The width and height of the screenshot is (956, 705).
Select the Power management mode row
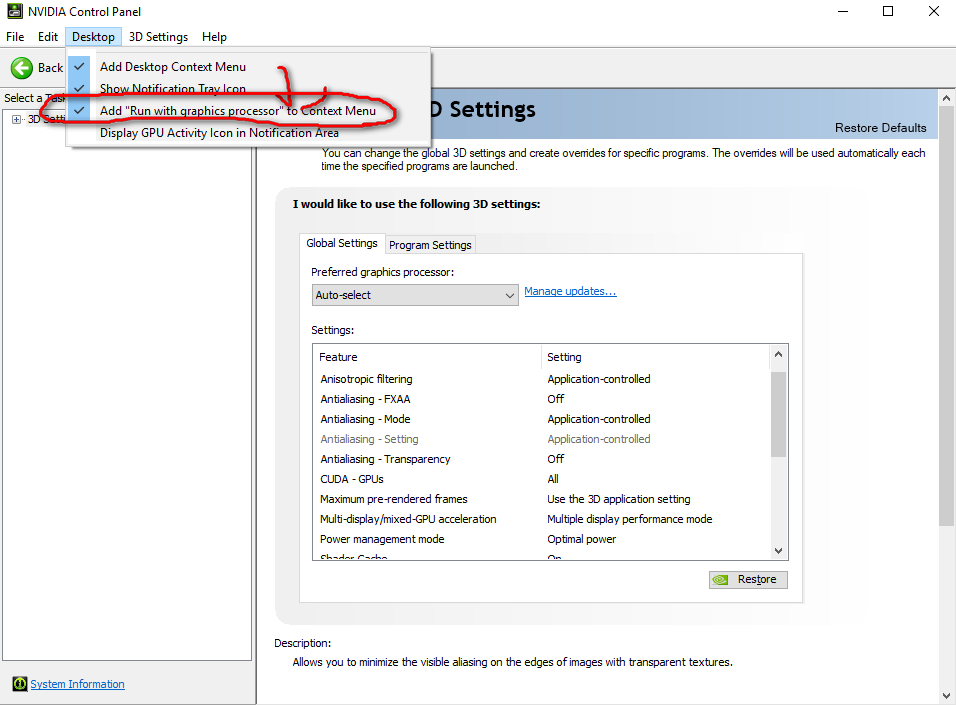541,539
